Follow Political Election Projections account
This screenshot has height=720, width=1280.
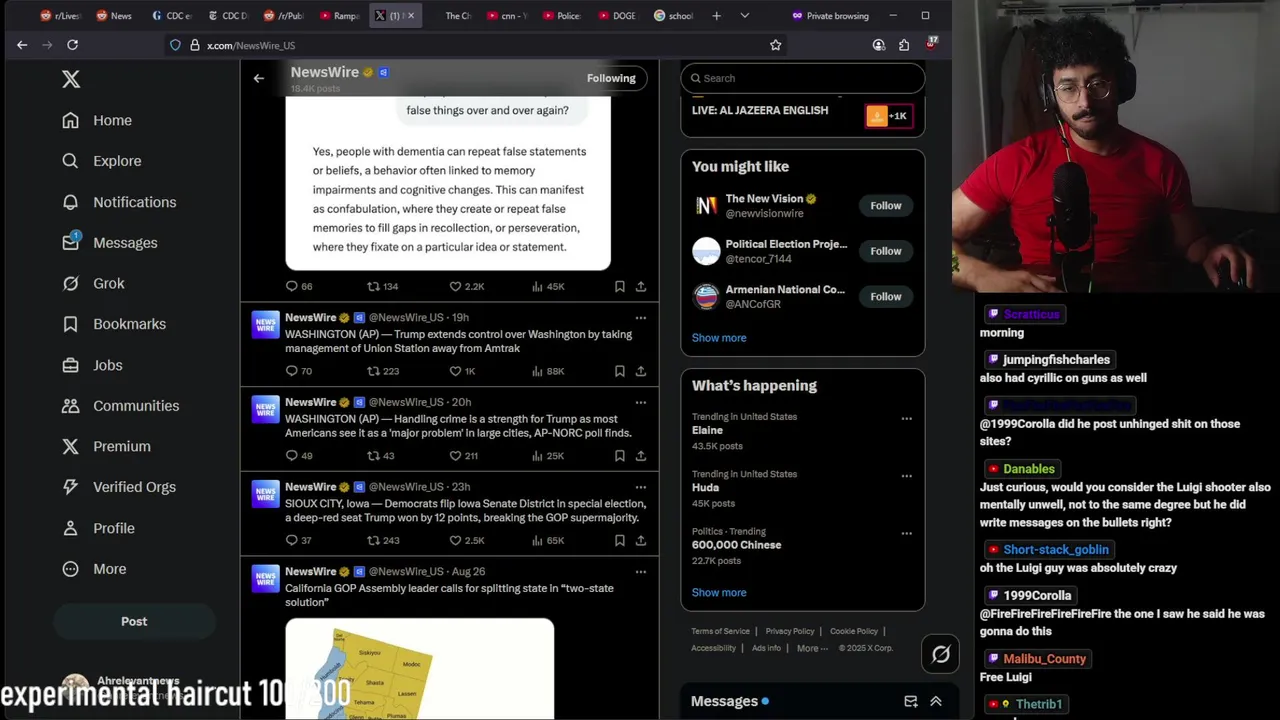(x=885, y=251)
